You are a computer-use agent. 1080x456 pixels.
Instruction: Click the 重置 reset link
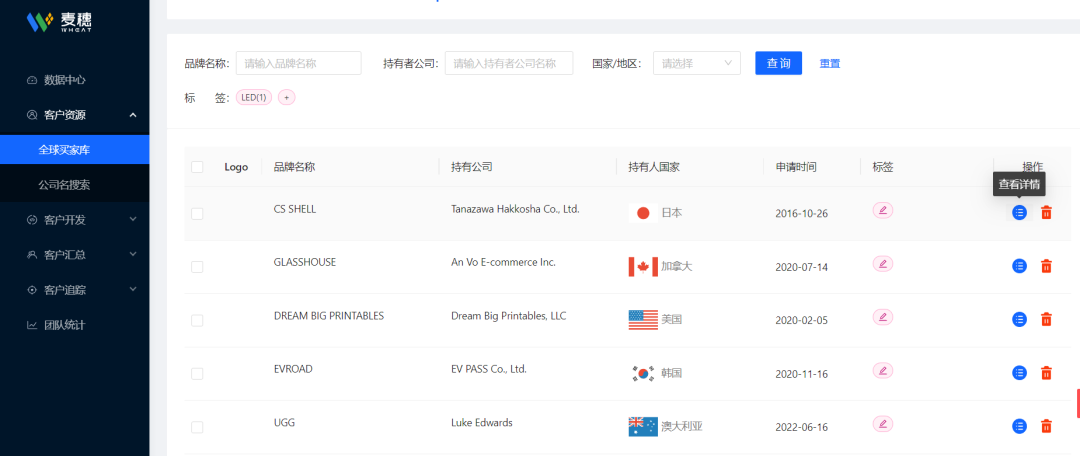[830, 63]
